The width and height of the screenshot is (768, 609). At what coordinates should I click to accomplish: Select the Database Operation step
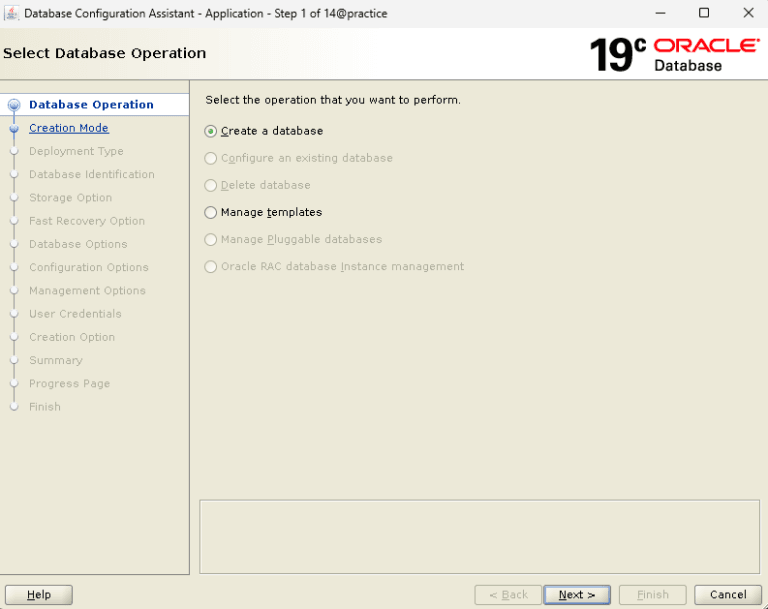(x=91, y=104)
